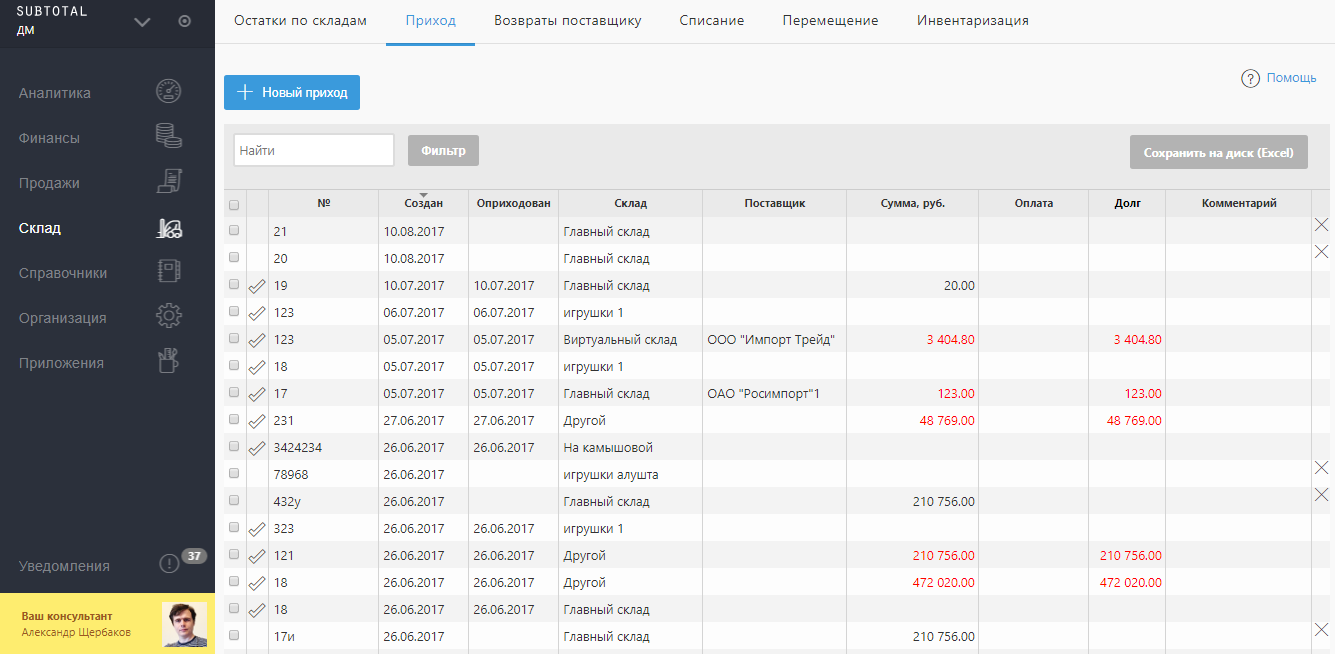
Task: Open the Инвентаризация tab
Action: (x=972, y=21)
